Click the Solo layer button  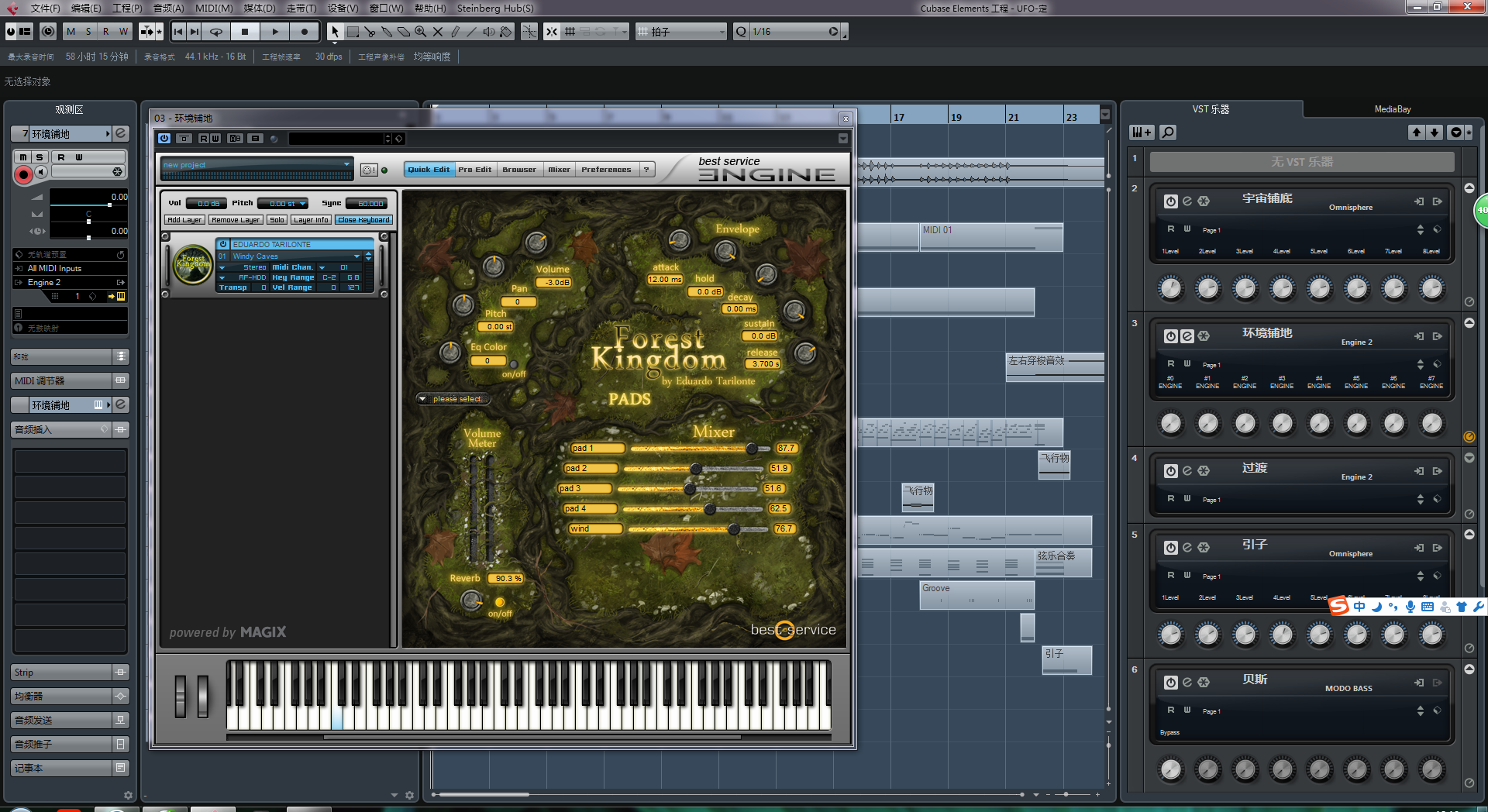pyautogui.click(x=277, y=220)
